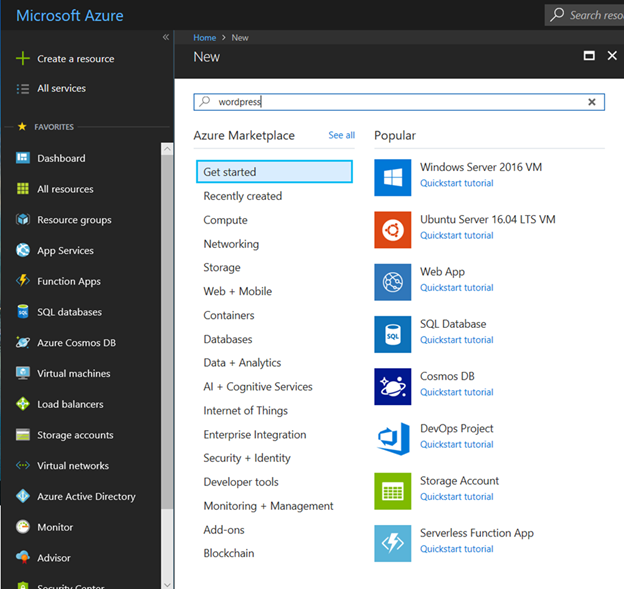Image resolution: width=624 pixels, height=589 pixels.
Task: Open the Data + Analytics category
Action: (242, 363)
